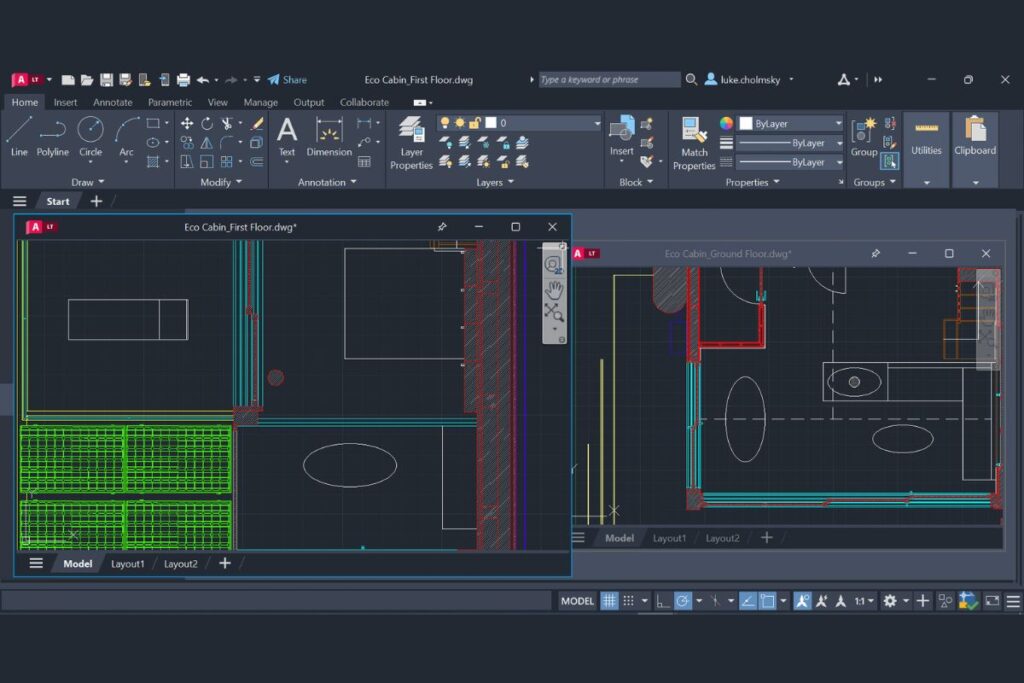Screen dimensions: 1024x683
Task: Toggle the drawing grid display in status bar
Action: (x=609, y=601)
